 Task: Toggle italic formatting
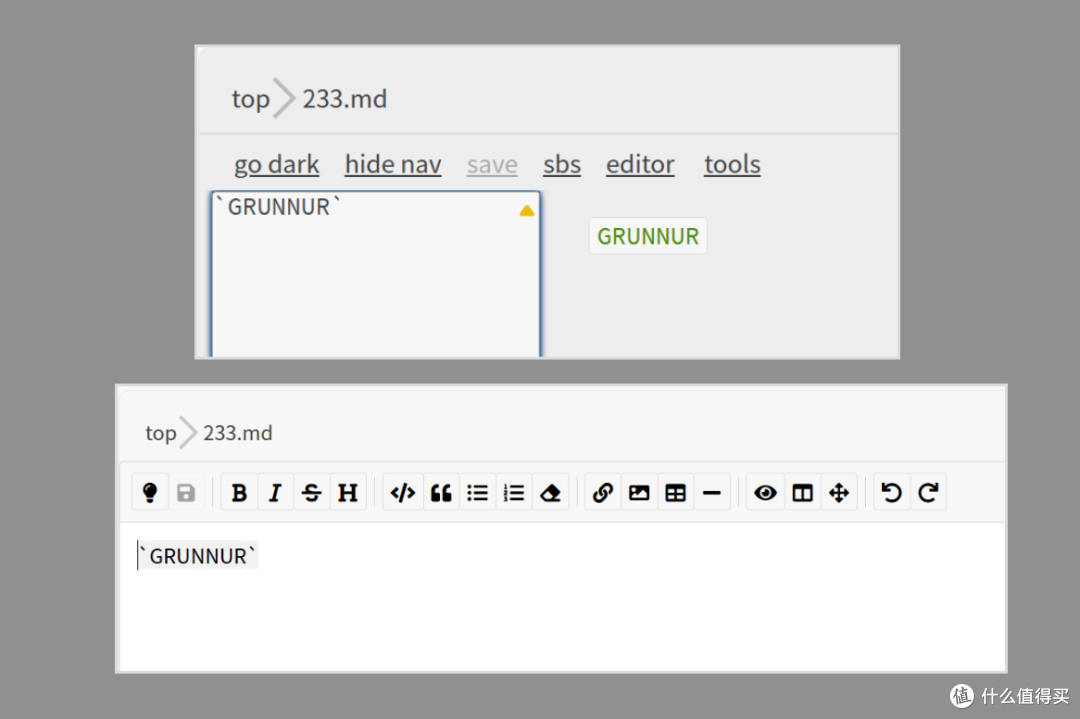276,492
